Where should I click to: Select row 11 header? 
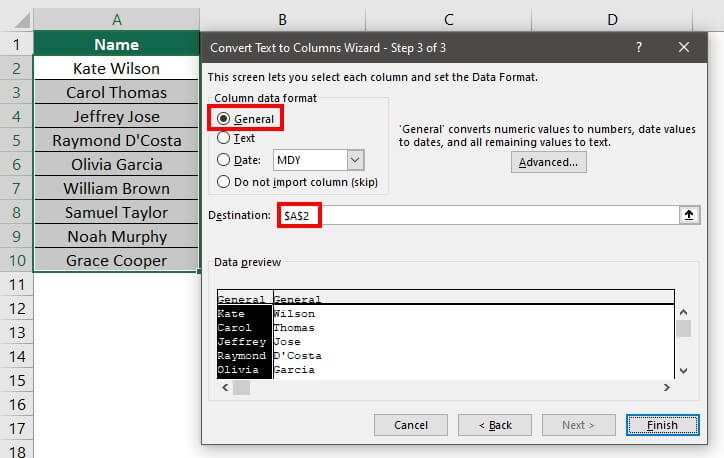click(17, 284)
